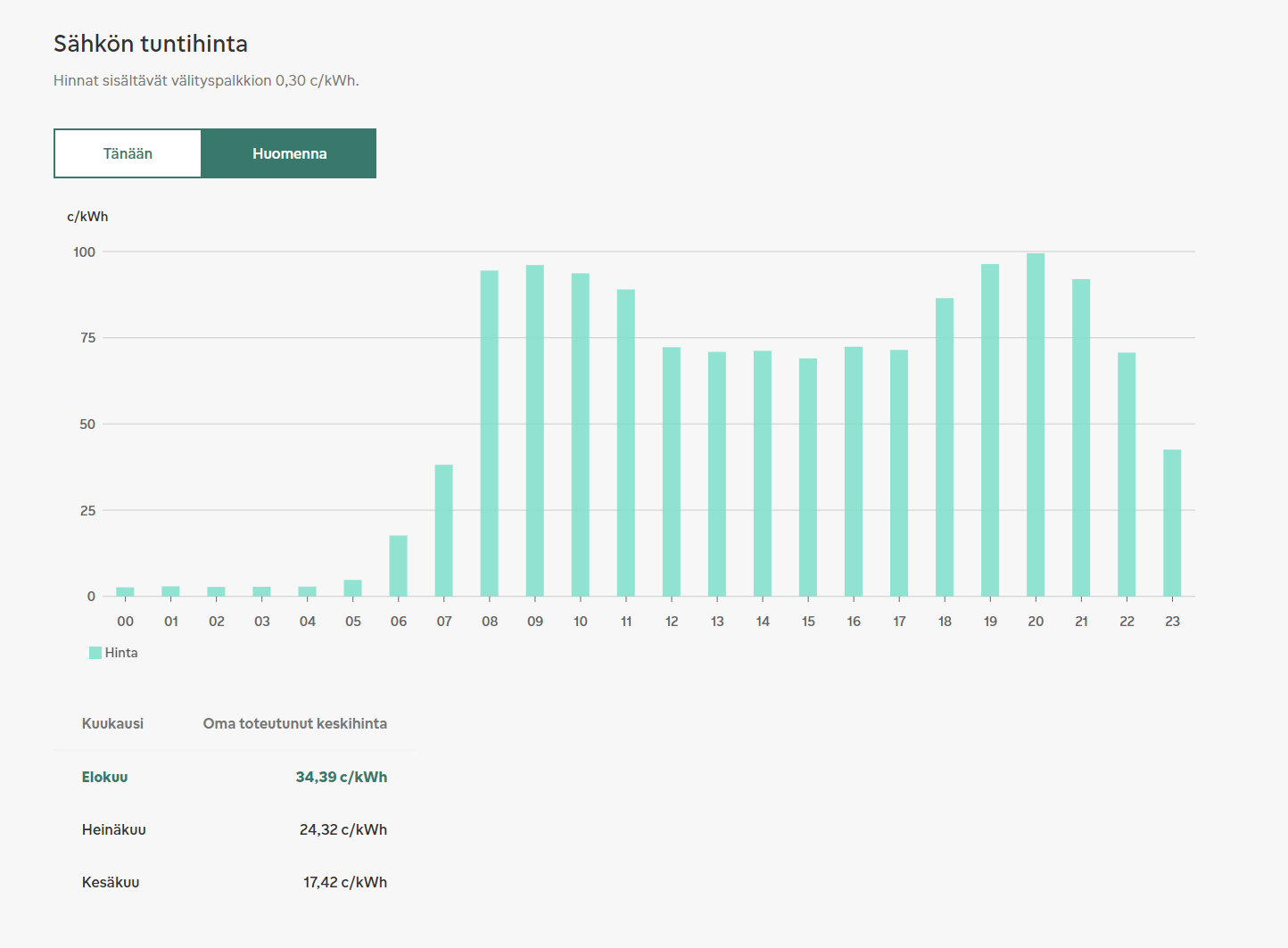Screen dimensions: 1288x948
Task: Click the bar for hour 12
Action: tap(672, 472)
